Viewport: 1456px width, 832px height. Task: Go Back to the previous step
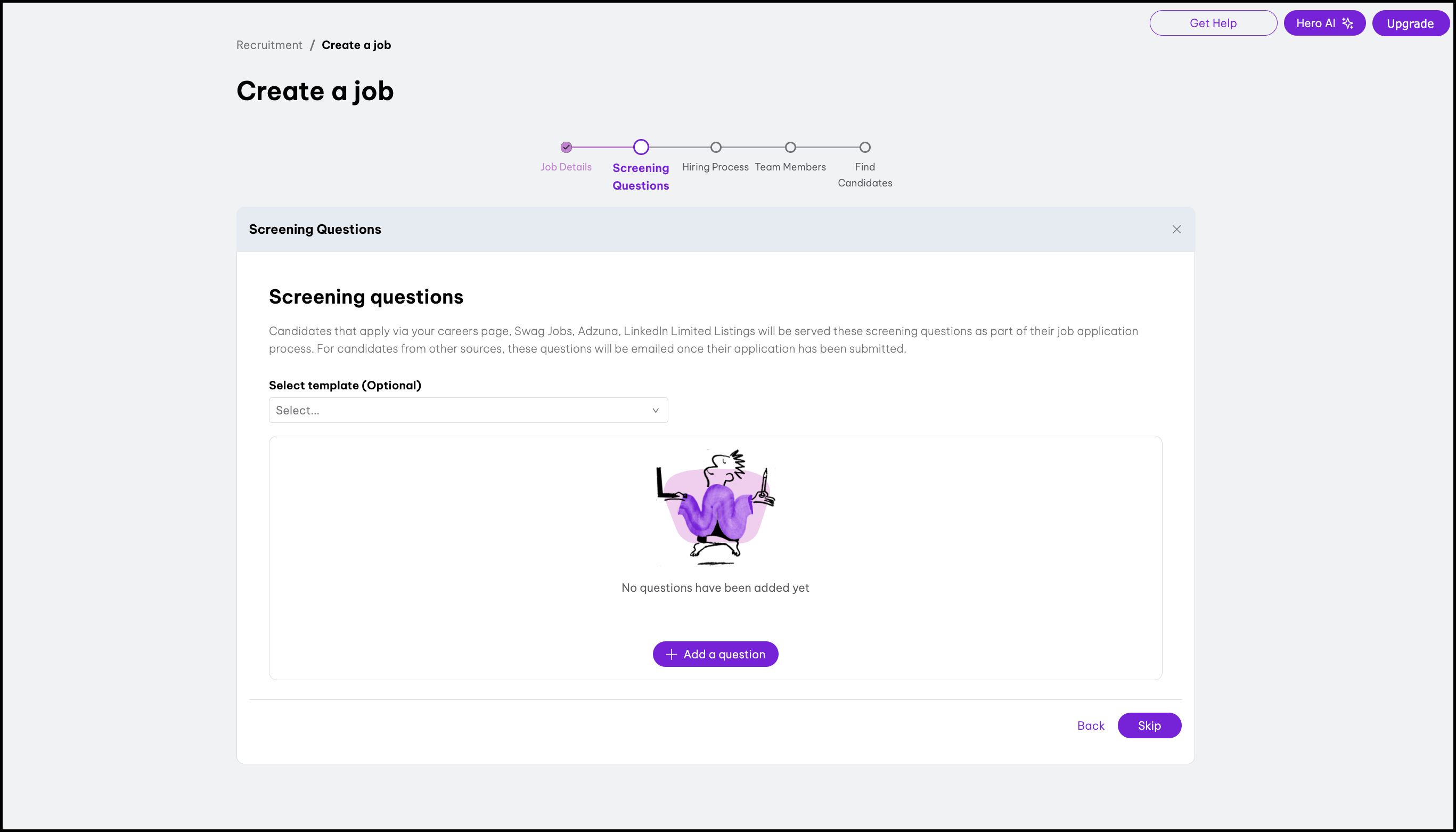[1091, 725]
